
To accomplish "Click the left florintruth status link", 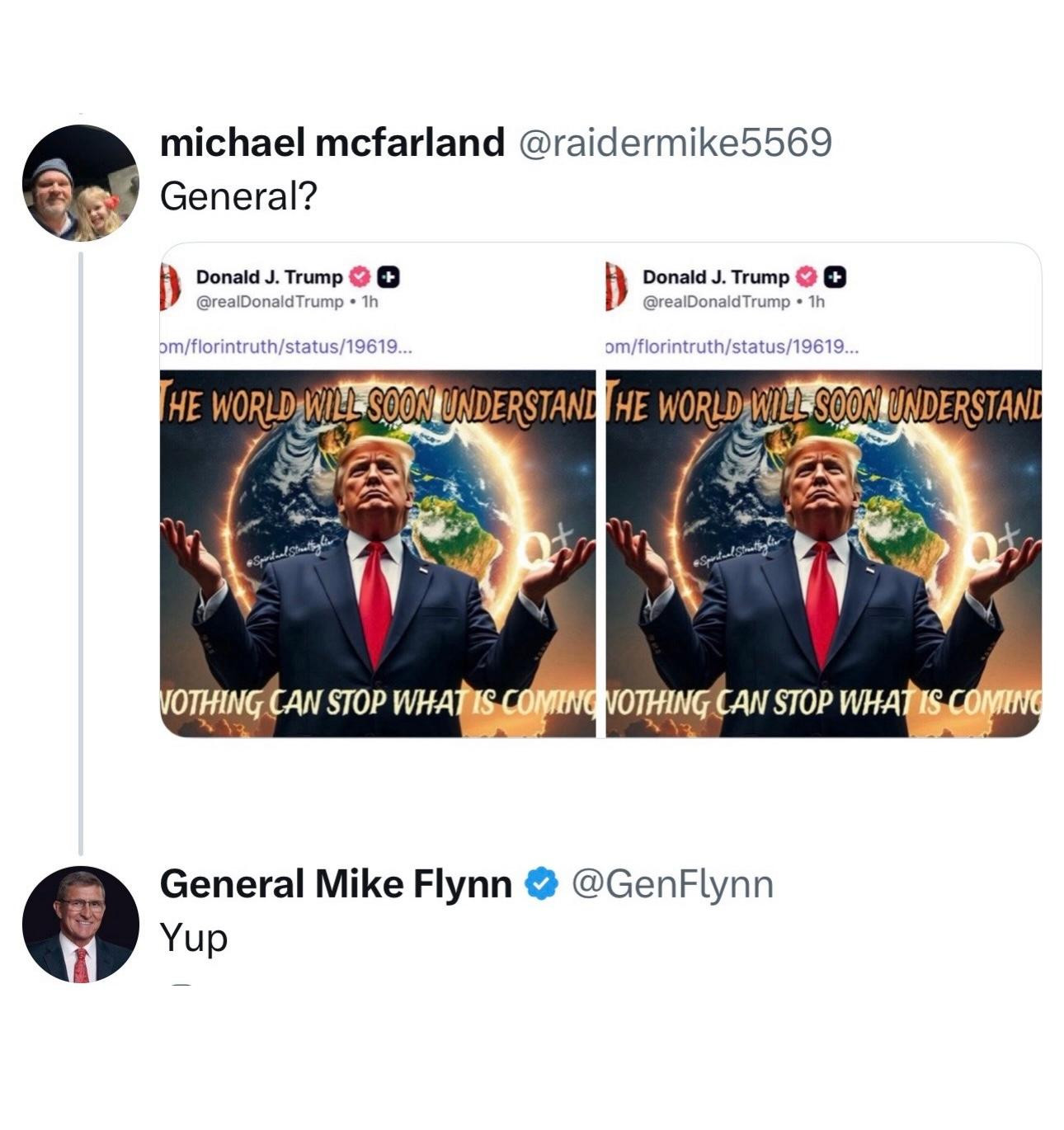I will click(285, 346).
